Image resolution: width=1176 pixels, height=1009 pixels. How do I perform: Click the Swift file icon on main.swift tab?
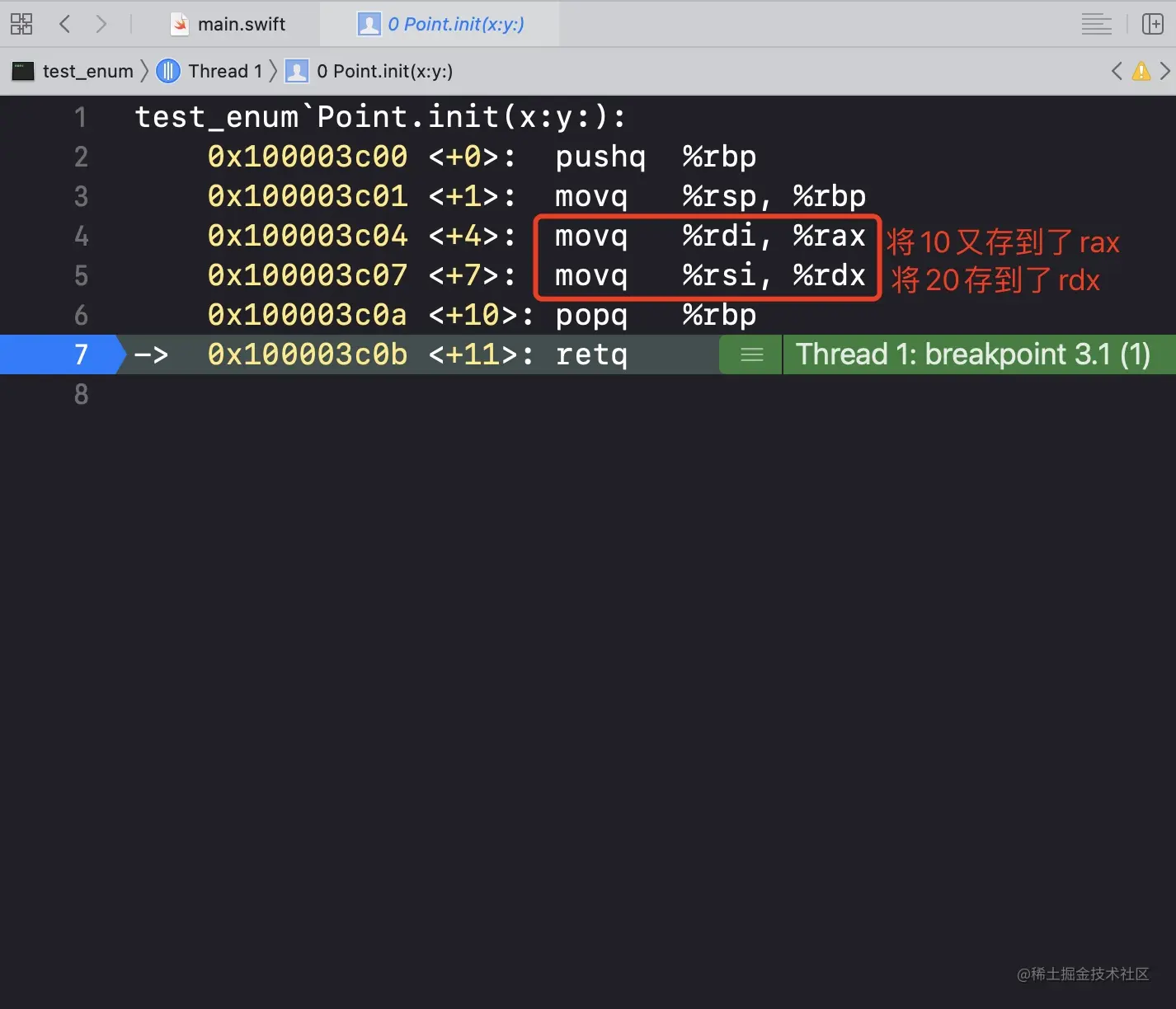[x=180, y=24]
